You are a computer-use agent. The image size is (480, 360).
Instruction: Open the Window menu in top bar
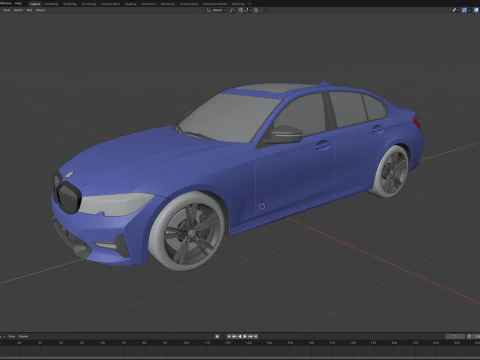pos(5,3)
